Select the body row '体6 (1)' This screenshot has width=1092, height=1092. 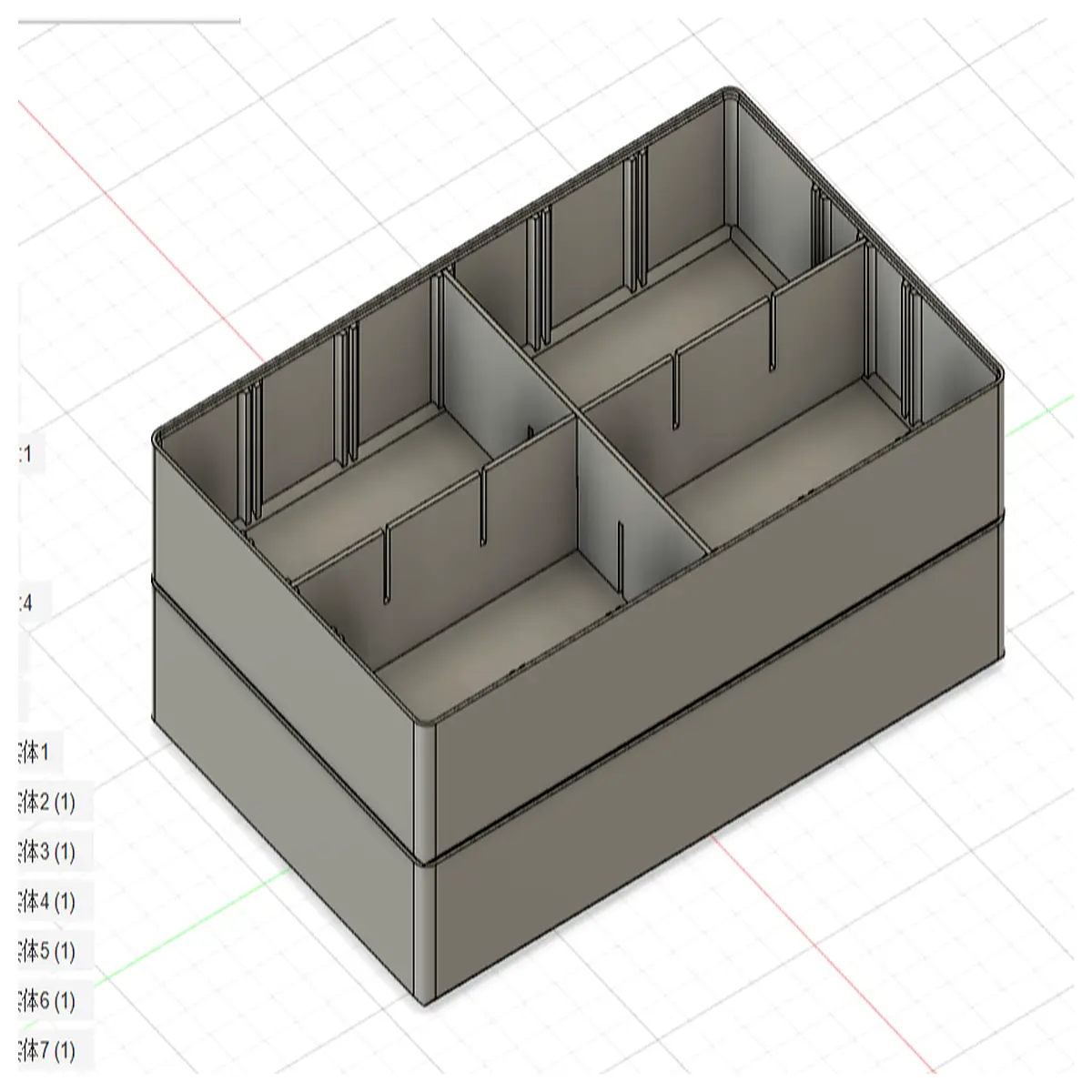tap(56, 1001)
